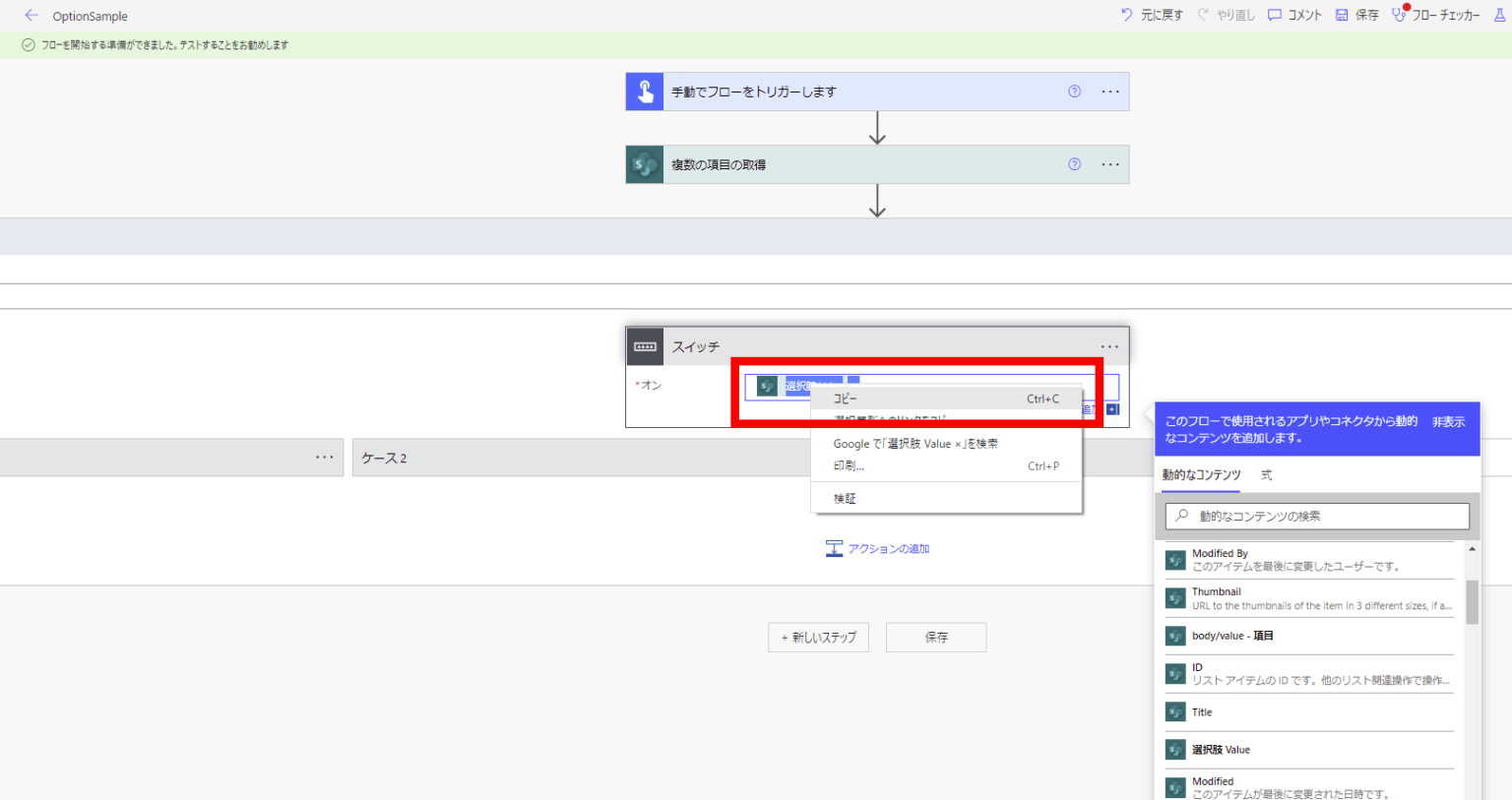The image size is (1512, 800).
Task: Open help icon on 複数の項目の取得
Action: point(1074,164)
